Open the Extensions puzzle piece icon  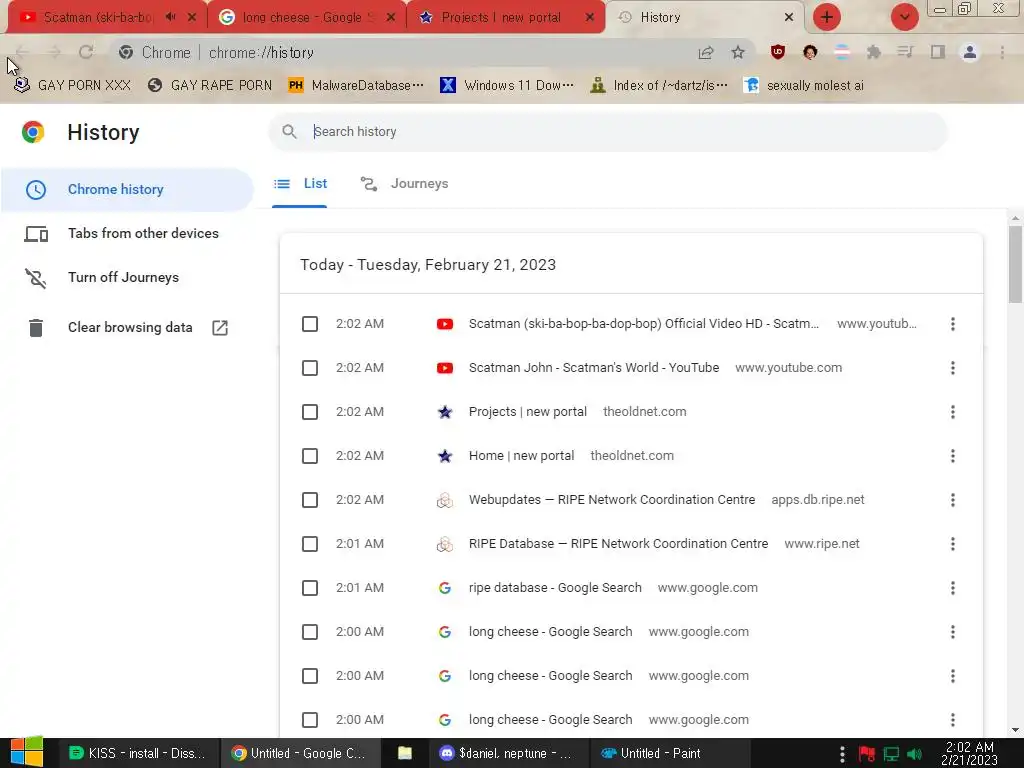point(874,52)
